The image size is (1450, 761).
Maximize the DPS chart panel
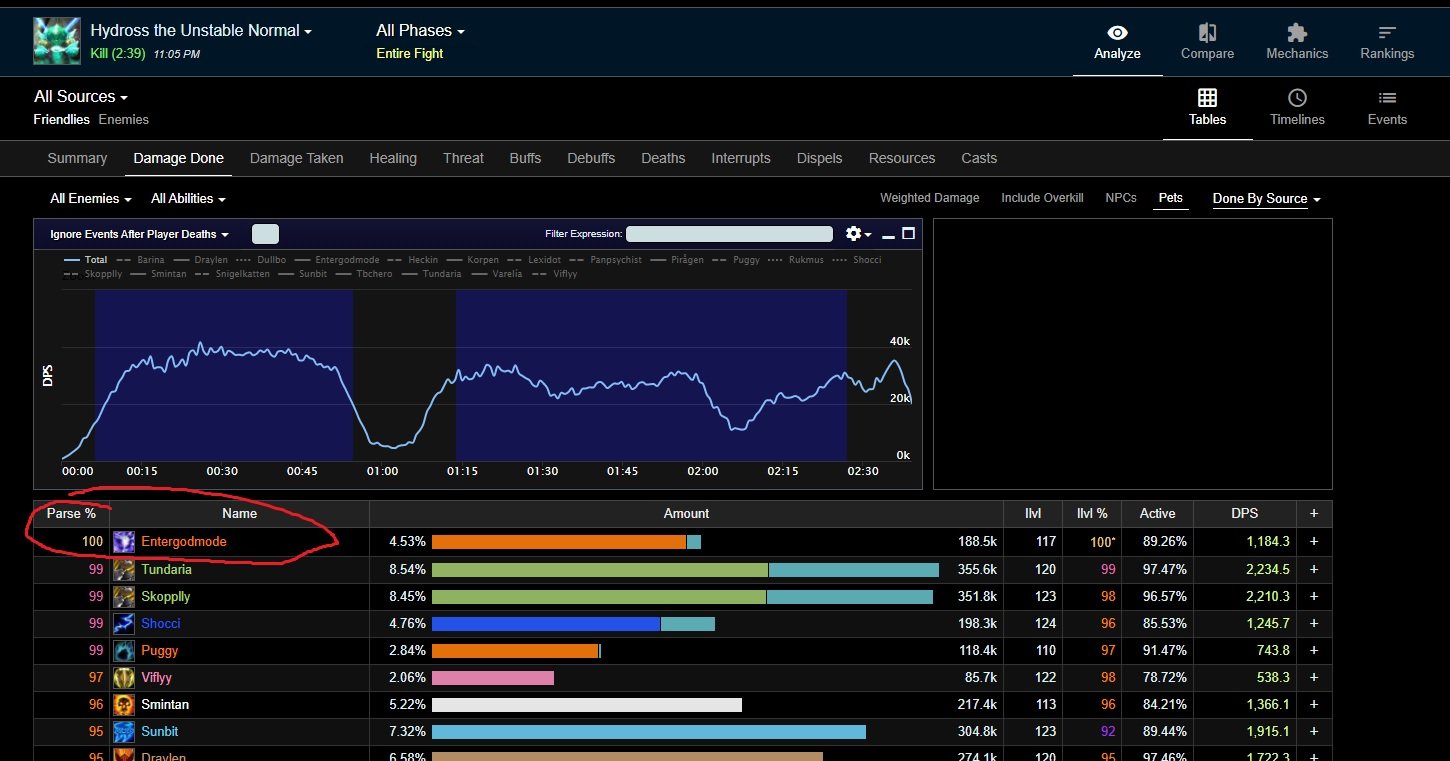908,234
